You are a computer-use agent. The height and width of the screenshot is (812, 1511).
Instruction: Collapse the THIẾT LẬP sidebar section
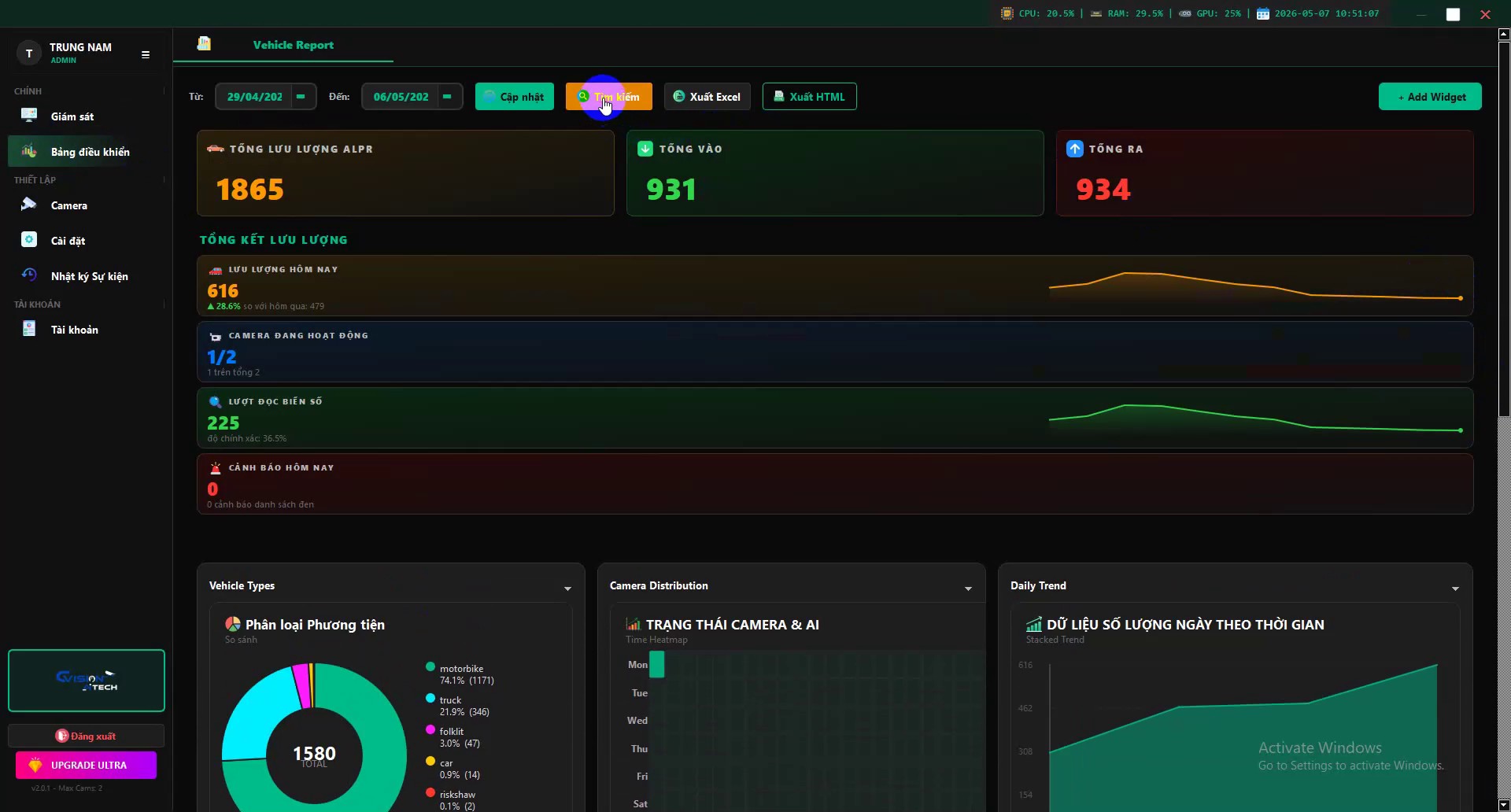click(164, 180)
